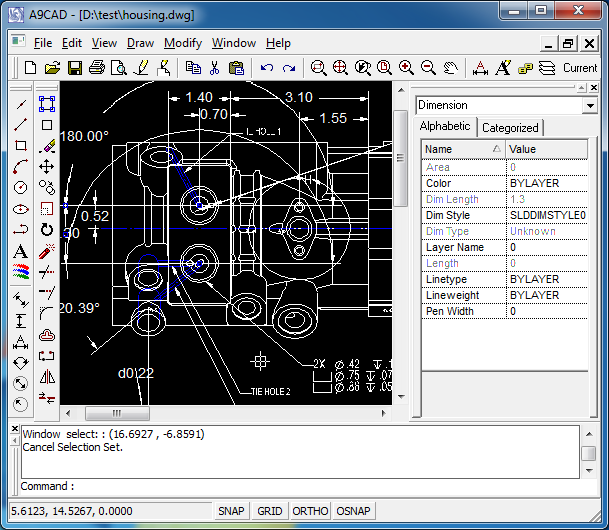Create a new drawing file
The height and width of the screenshot is (530, 609).
click(x=30, y=68)
